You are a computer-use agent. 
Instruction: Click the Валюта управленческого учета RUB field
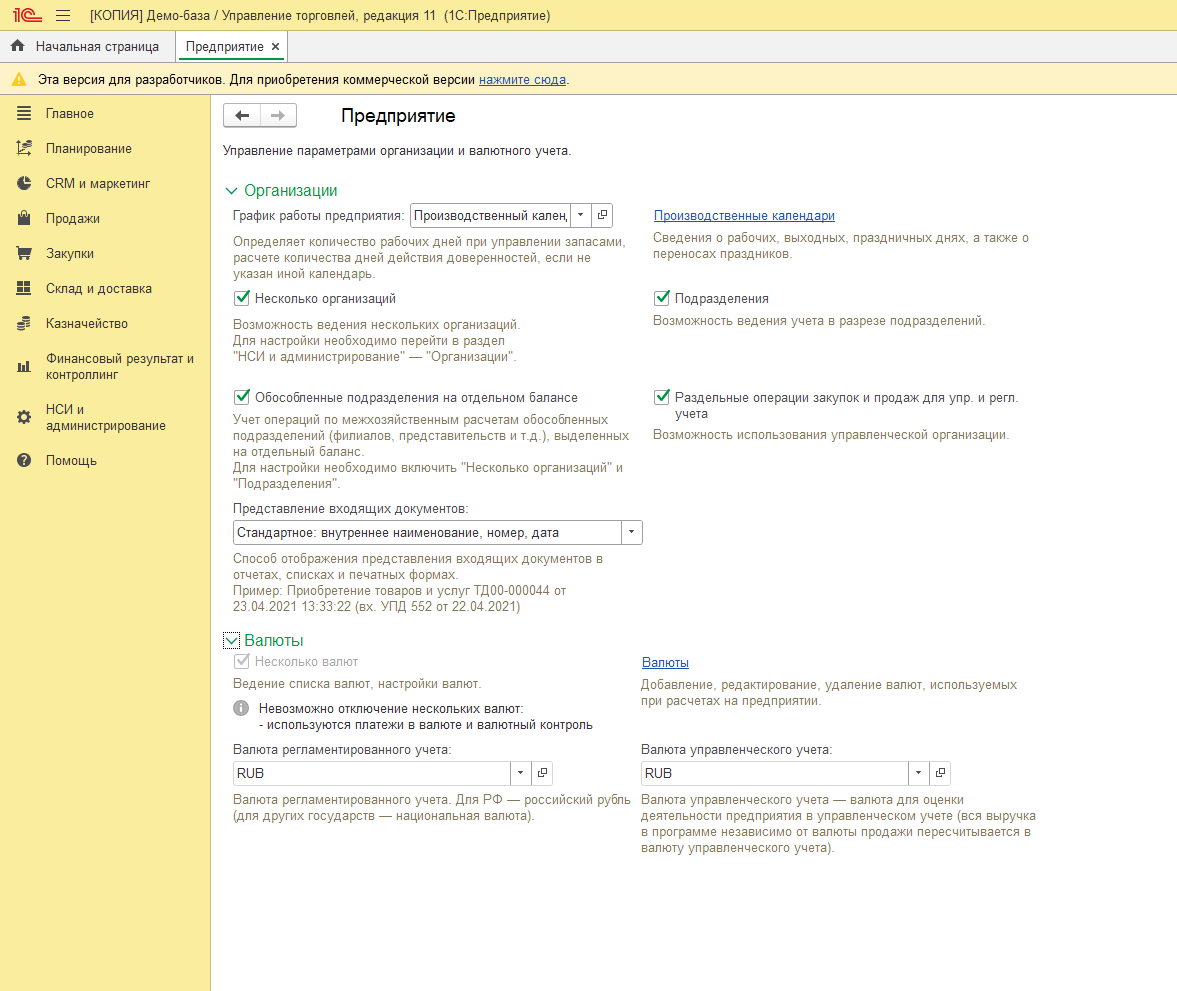tap(775, 773)
